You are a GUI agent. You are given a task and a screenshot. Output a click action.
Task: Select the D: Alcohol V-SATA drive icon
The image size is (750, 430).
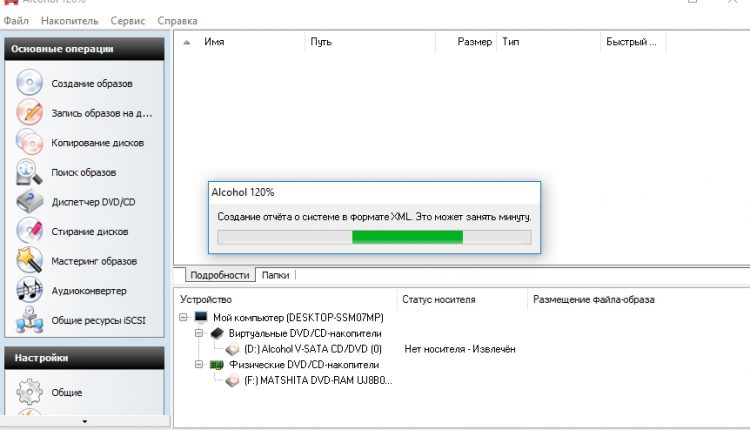click(232, 349)
